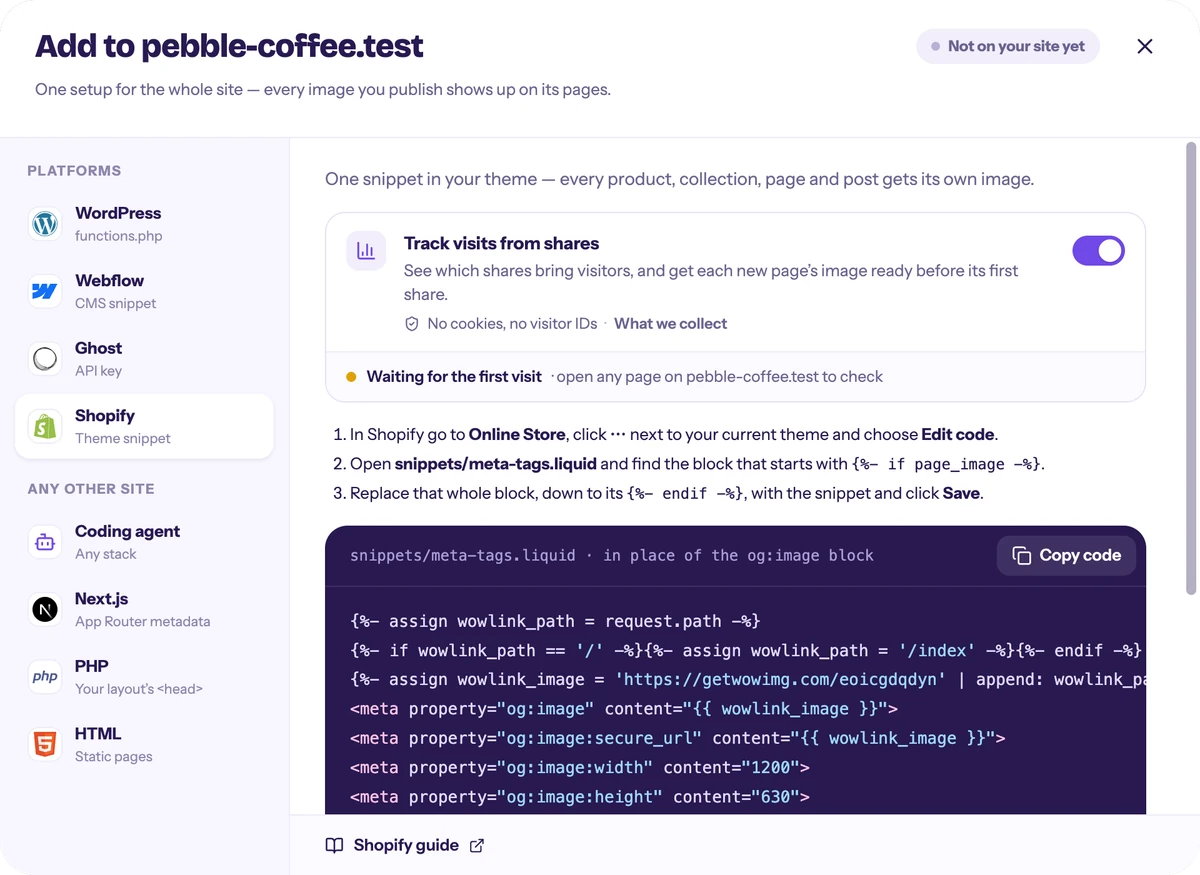Click the assign wowlink_path = request.path line
Viewport: 1200px width, 875px height.
[x=555, y=621]
